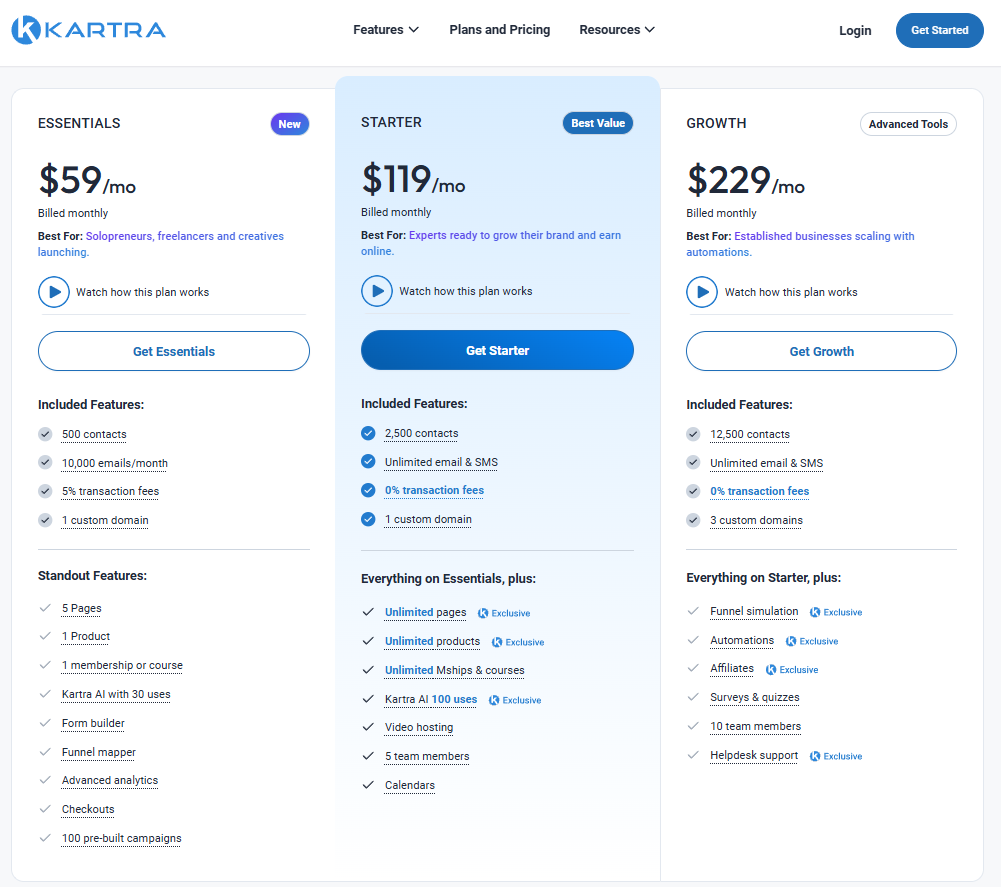1001x887 pixels.
Task: Click the 5 team members feature
Action: 427,756
